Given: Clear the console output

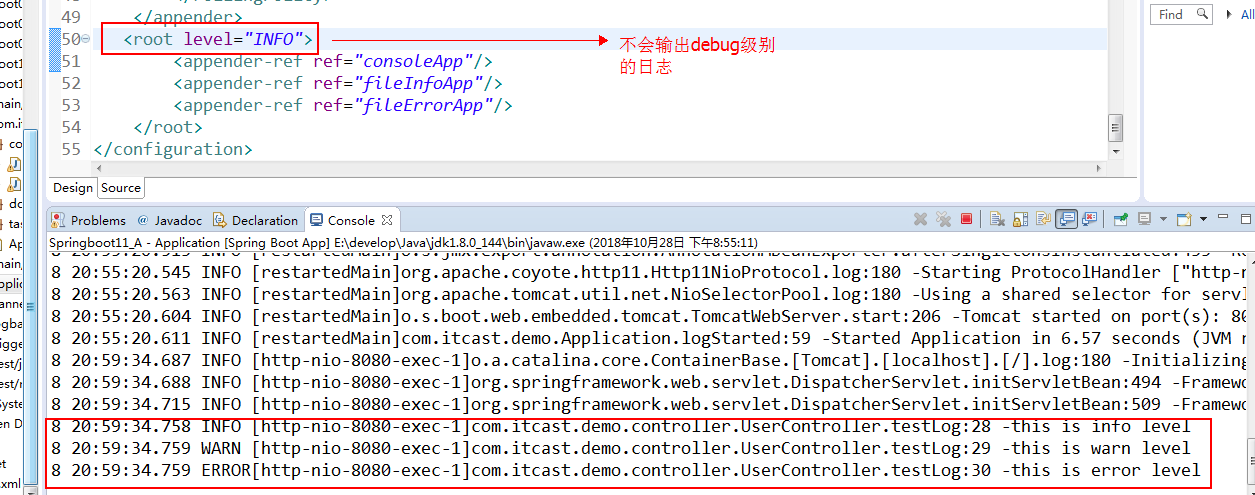Looking at the screenshot, I should click(997, 219).
